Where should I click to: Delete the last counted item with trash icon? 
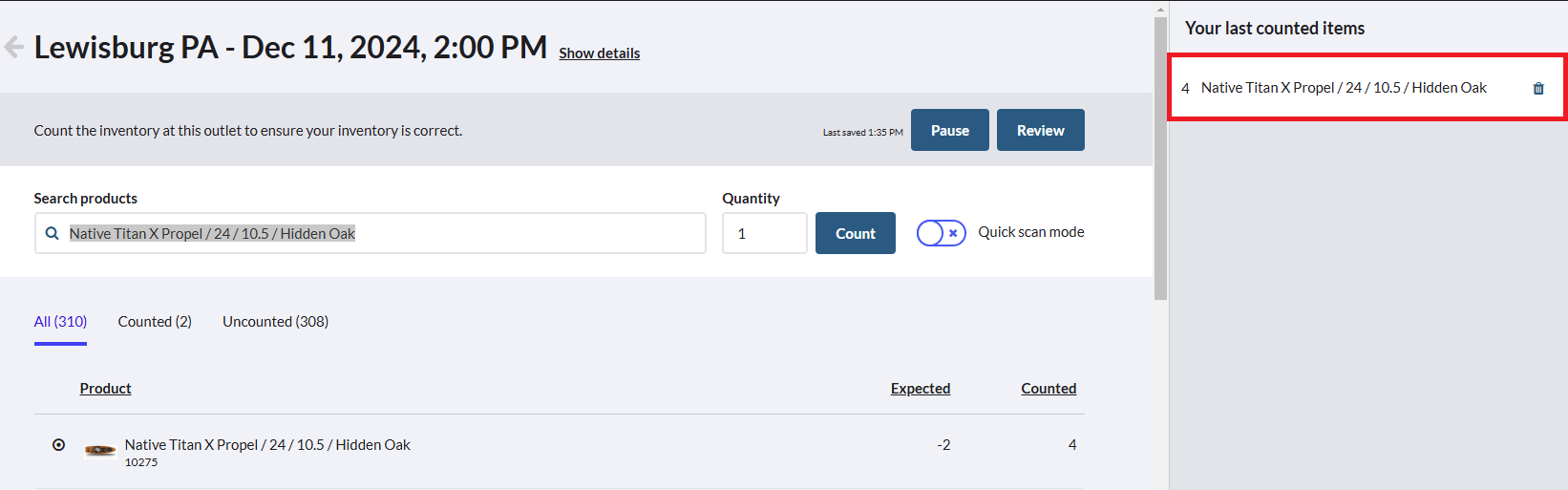tap(1538, 88)
